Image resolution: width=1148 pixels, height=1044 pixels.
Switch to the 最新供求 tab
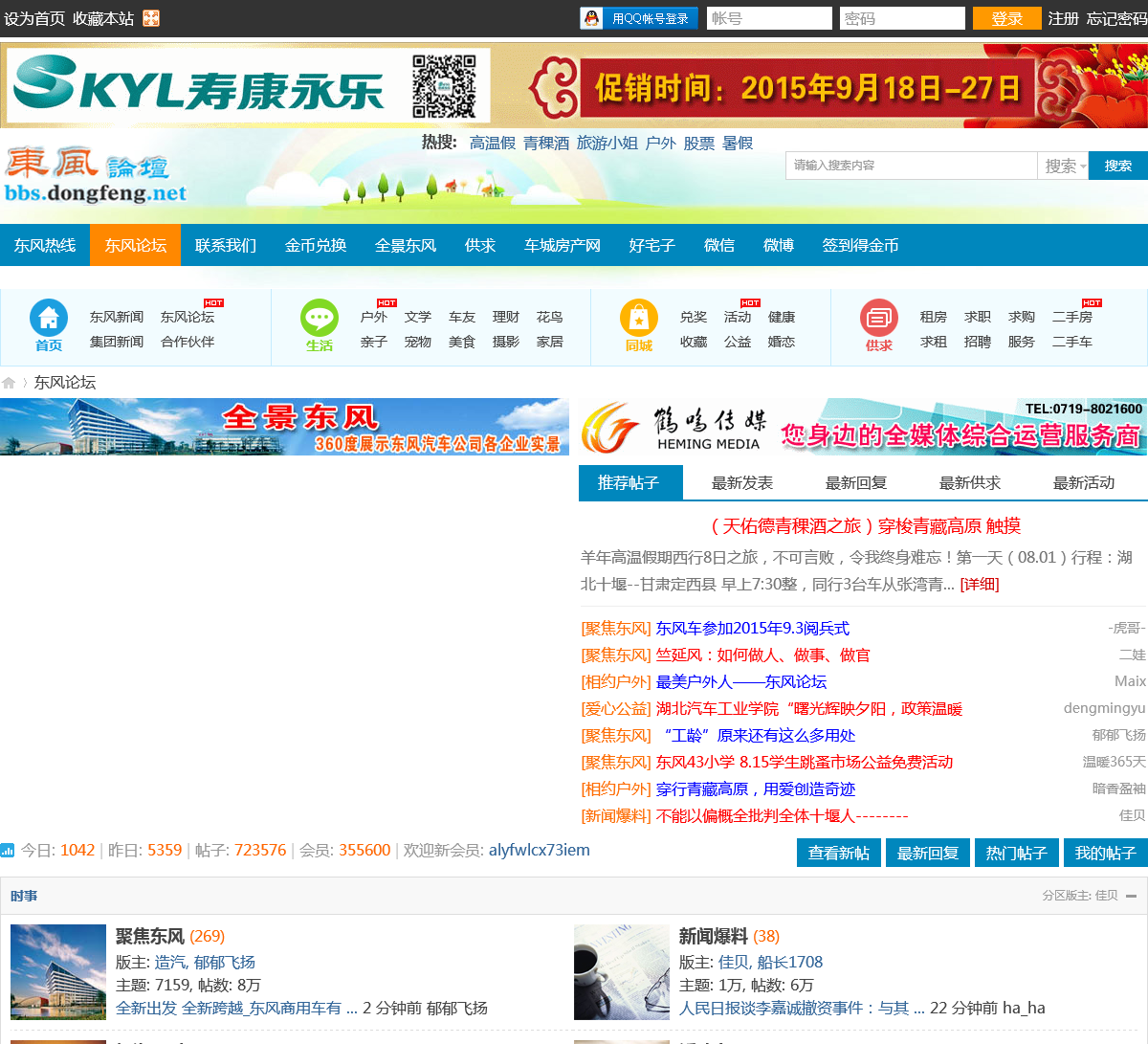tap(970, 482)
